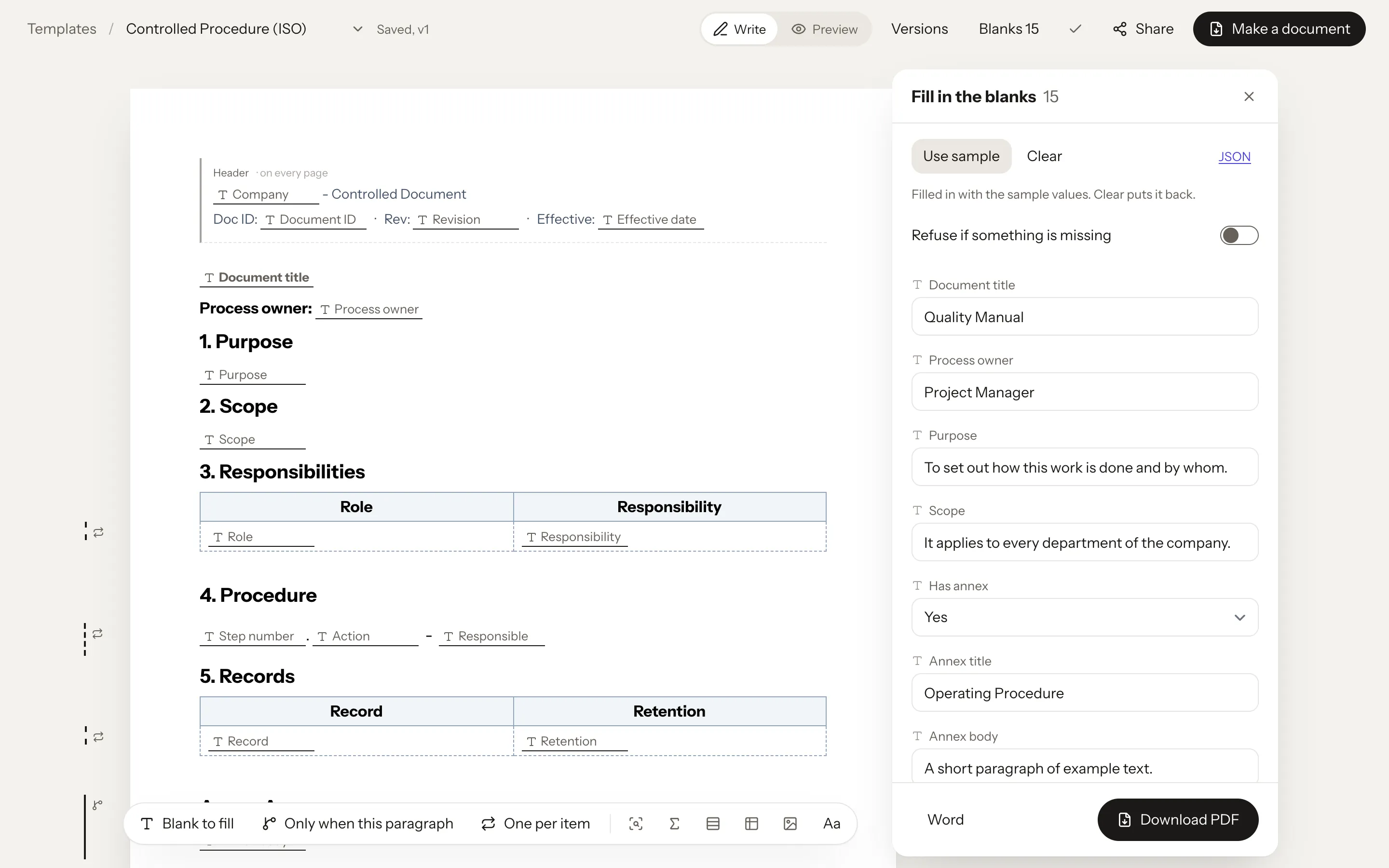Expand the template name chevron dropdown
The height and width of the screenshot is (868, 1389).
point(357,29)
